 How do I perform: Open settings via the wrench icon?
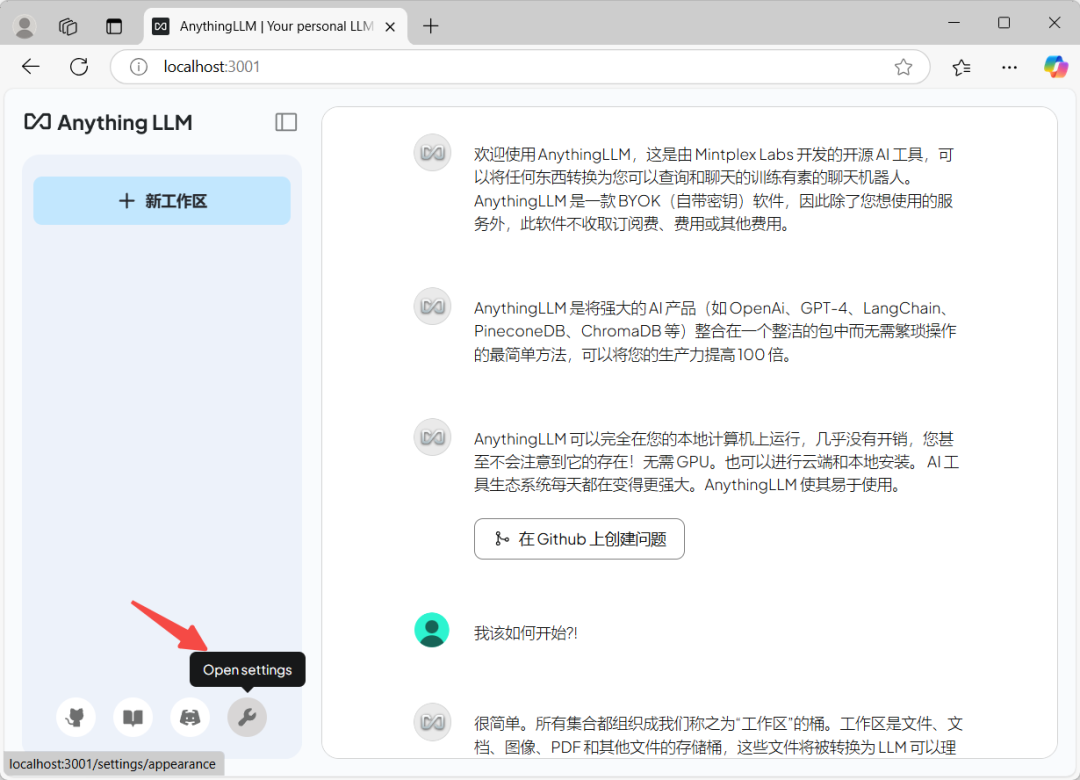click(x=247, y=717)
